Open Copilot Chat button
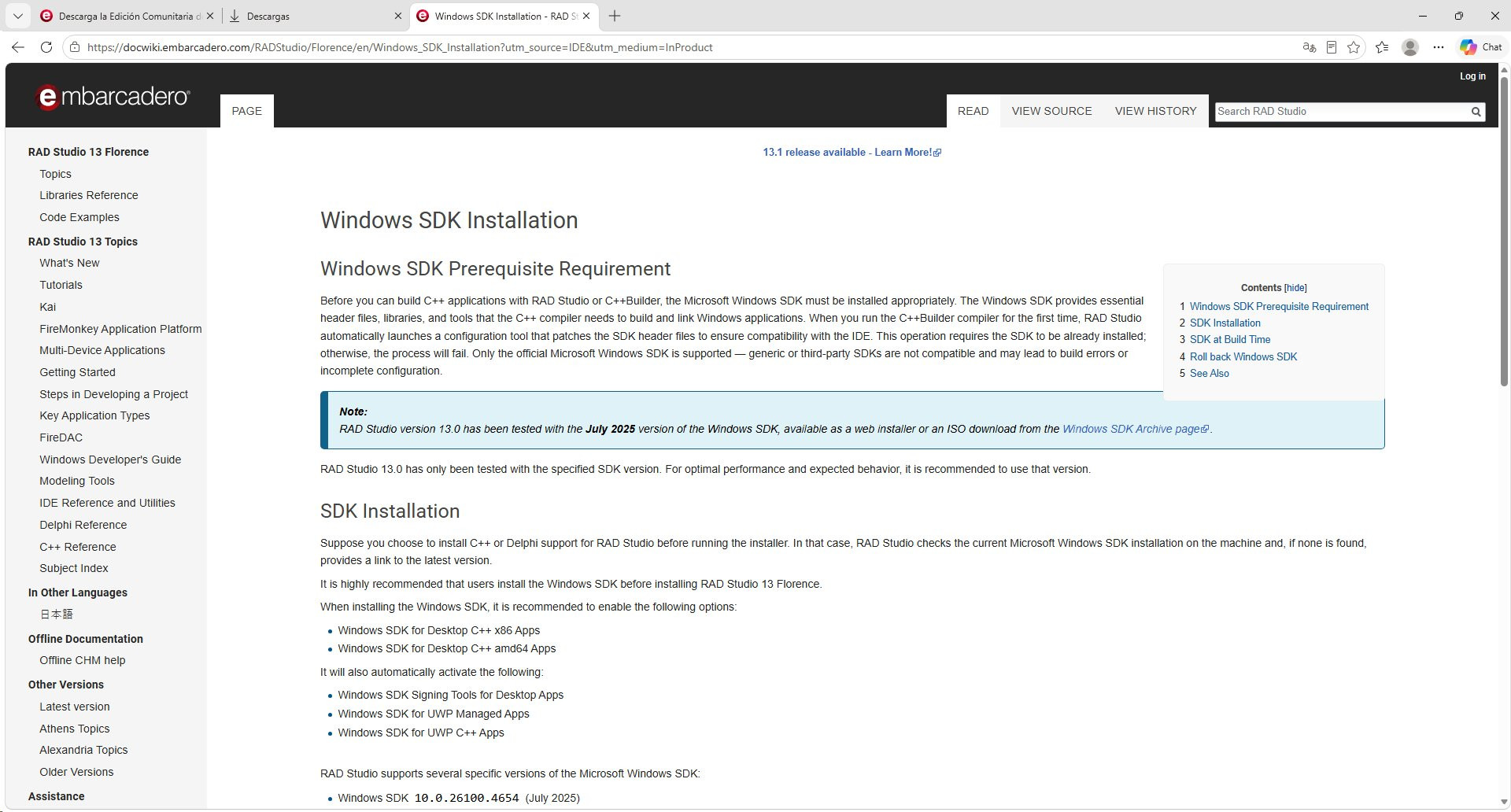 point(1481,47)
